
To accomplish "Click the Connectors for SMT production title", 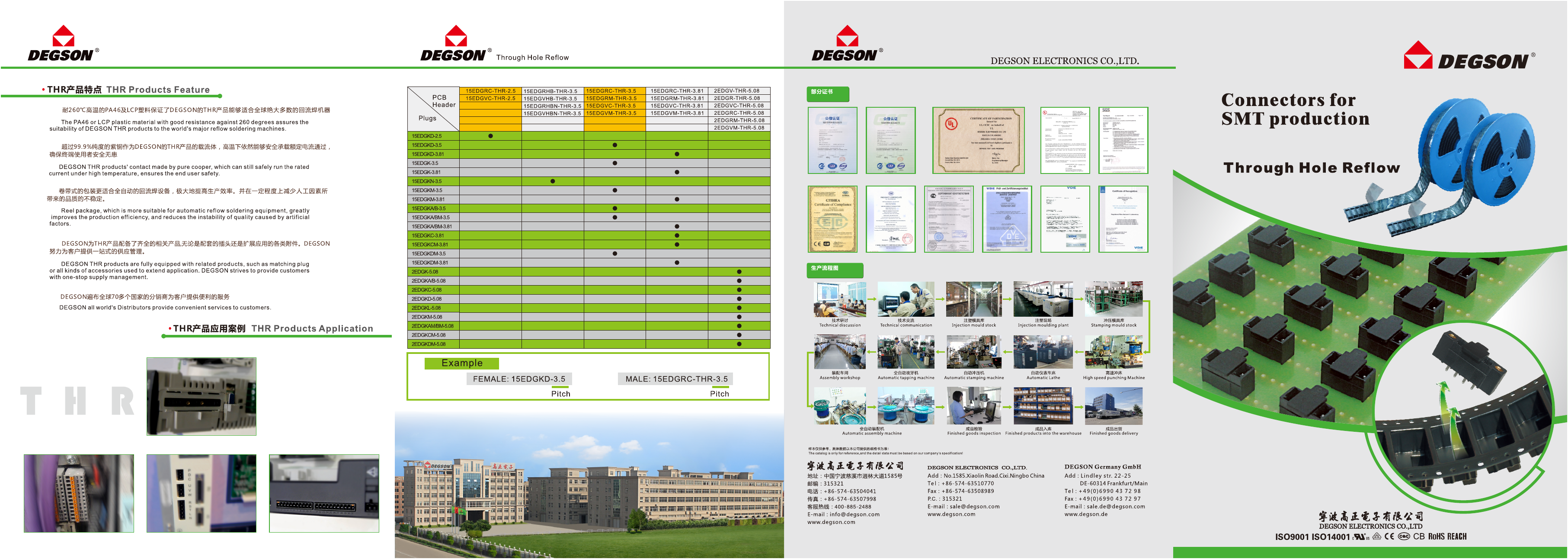I will [1295, 109].
